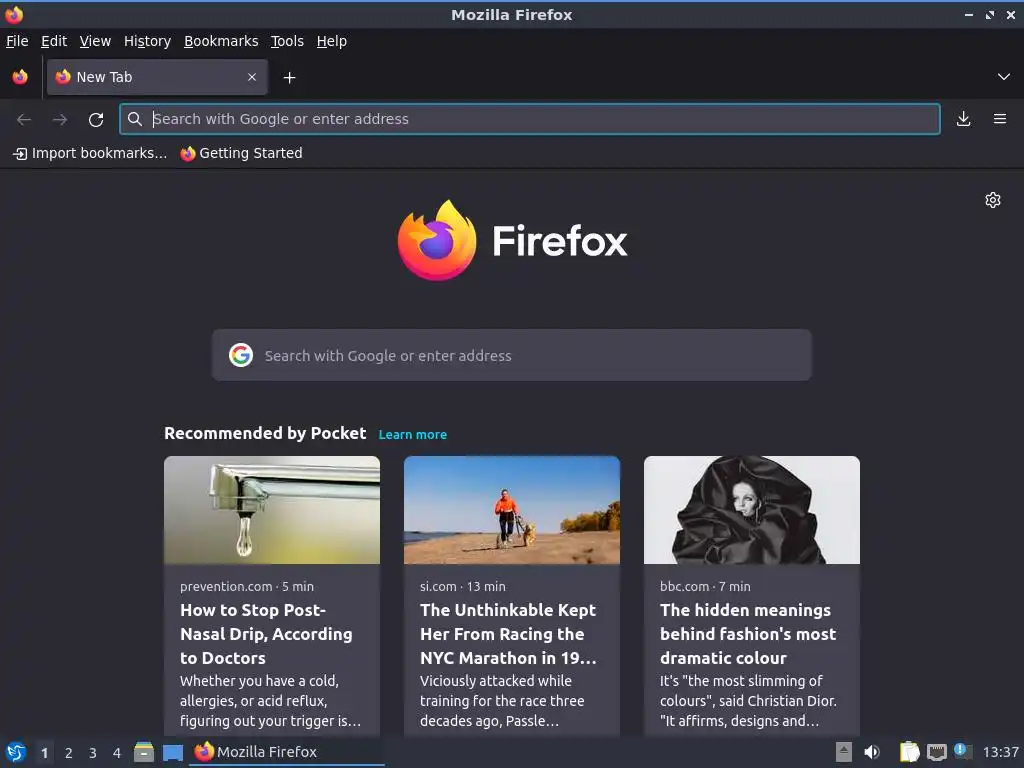Click bbc.com · 7 min source text

(705, 586)
